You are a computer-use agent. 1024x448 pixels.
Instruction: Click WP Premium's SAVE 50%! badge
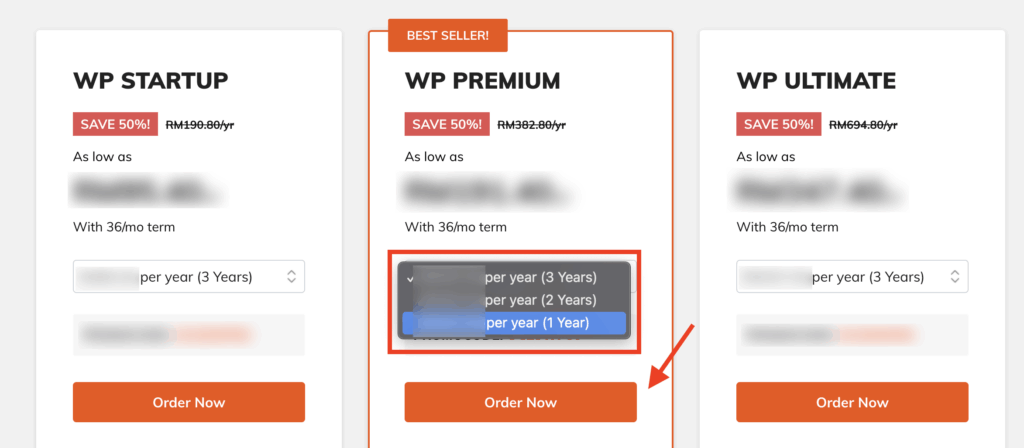click(445, 125)
